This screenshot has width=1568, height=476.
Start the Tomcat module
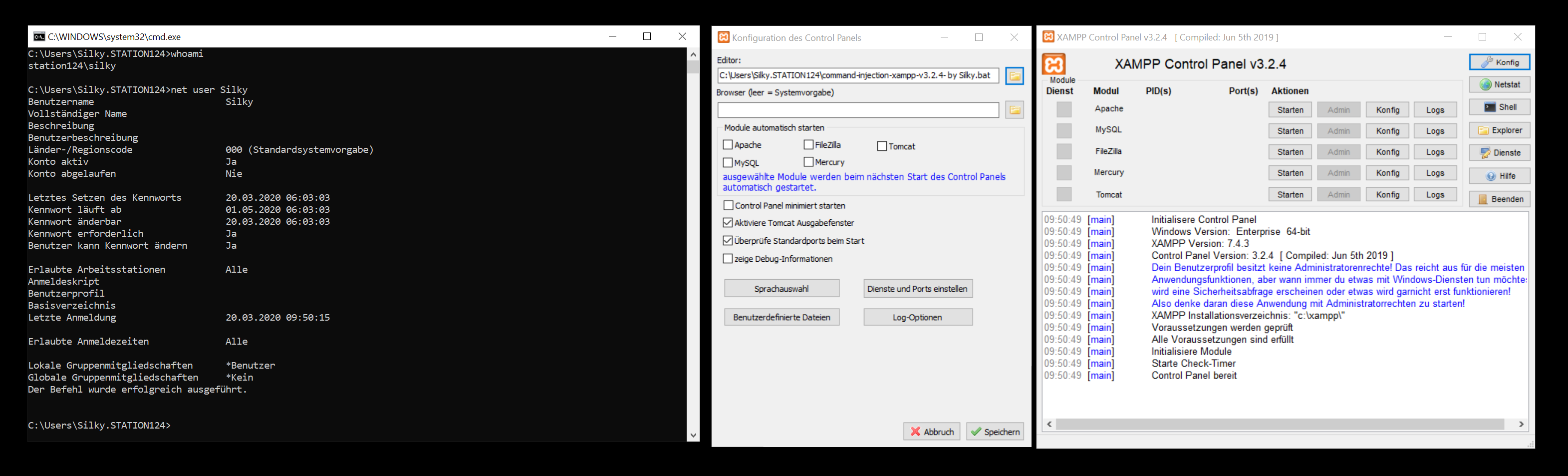point(1290,194)
